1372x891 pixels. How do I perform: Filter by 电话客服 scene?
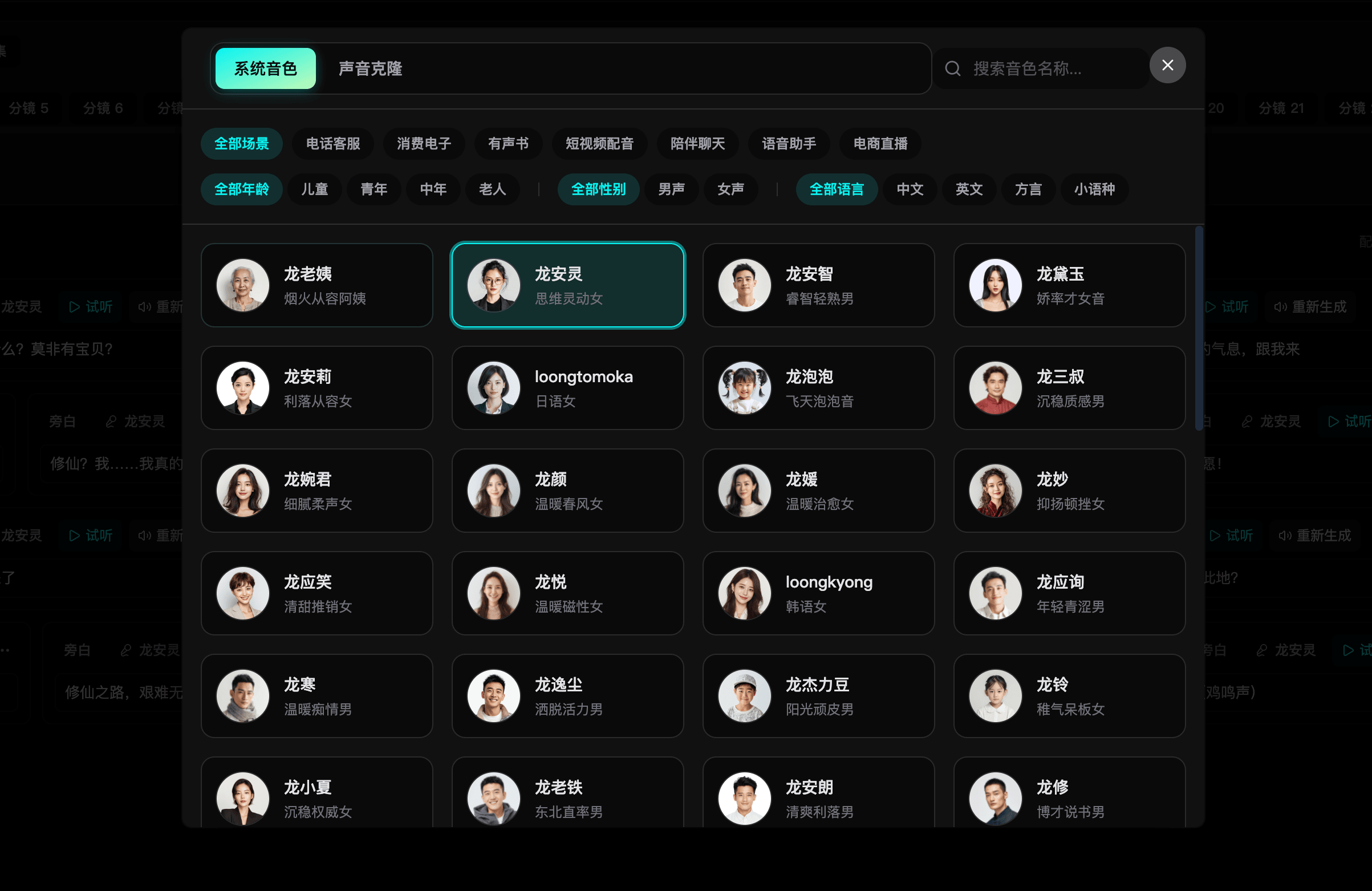(x=332, y=144)
